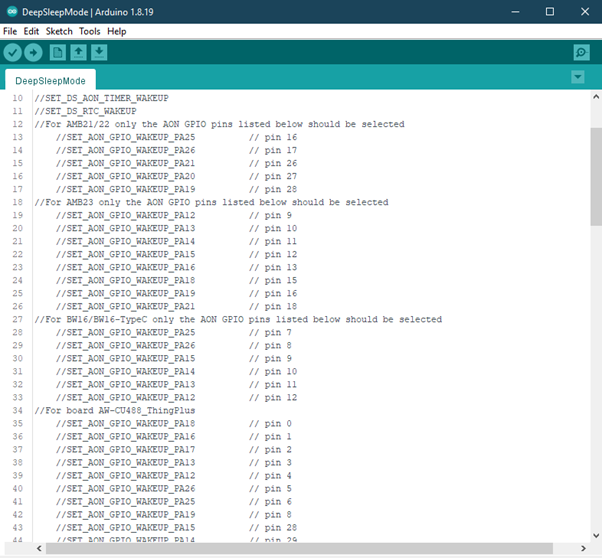
Task: Place cursor on SET_DS_RTC_WAKEUP line
Action: point(85,111)
